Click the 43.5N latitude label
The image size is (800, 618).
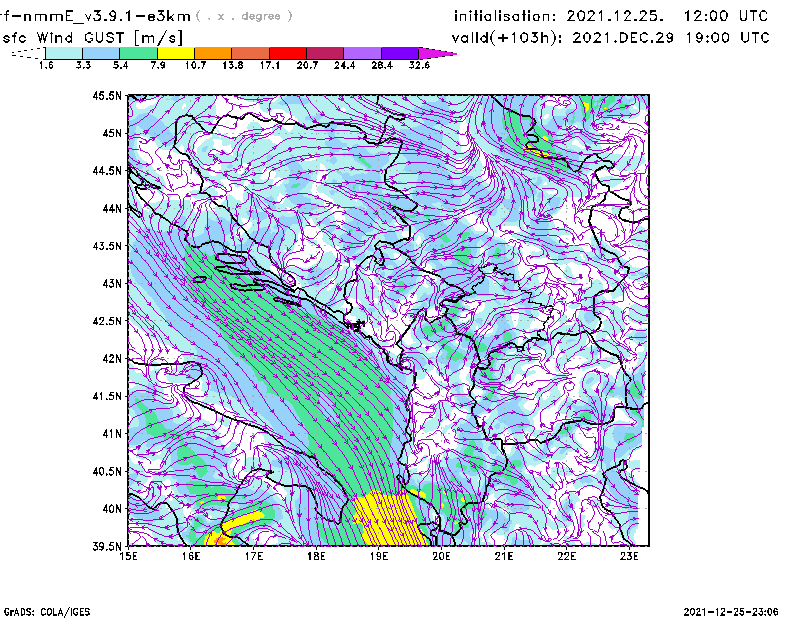pyautogui.click(x=107, y=245)
